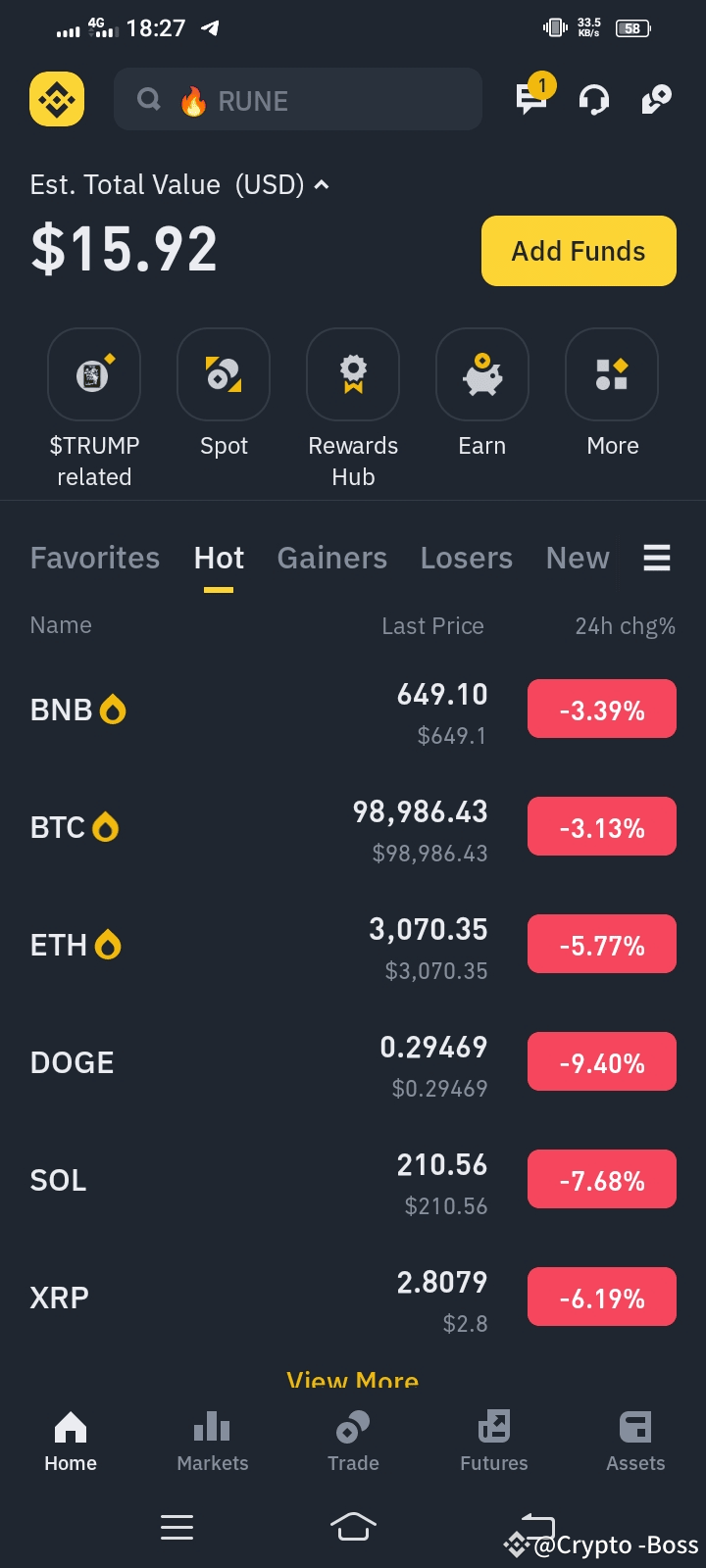Viewport: 706px width, 1568px height.
Task: Tap the Binance logo icon
Action: coord(57,99)
